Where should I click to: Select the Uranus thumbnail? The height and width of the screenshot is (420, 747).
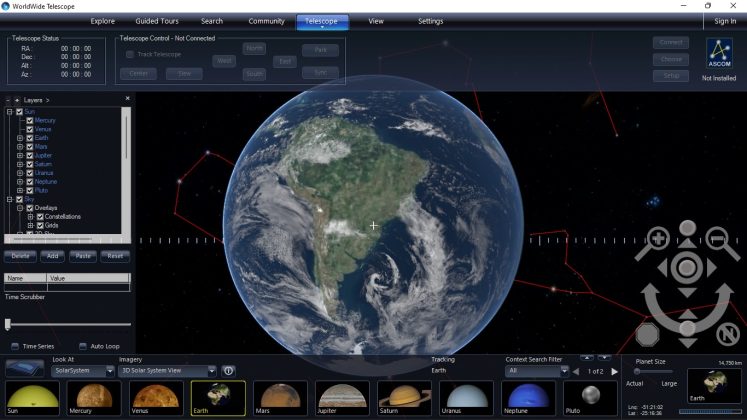pyautogui.click(x=466, y=398)
